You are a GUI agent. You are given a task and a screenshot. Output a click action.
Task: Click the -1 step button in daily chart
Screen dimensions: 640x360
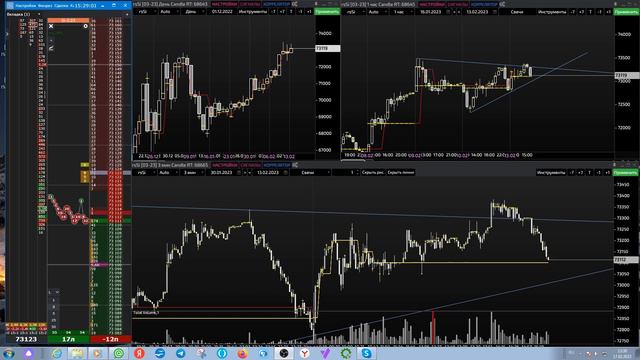point(300,12)
